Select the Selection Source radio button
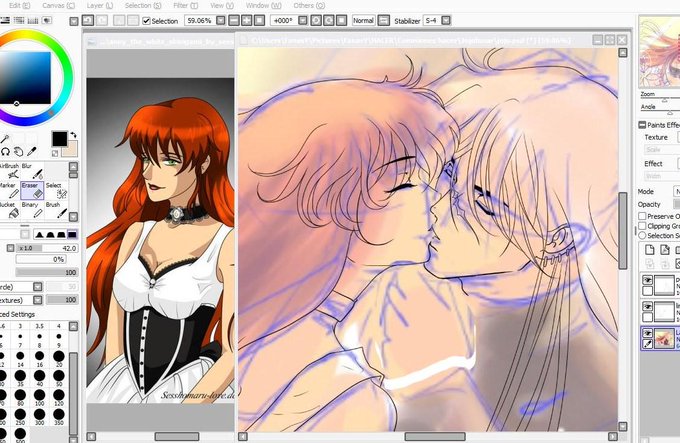This screenshot has height=443, width=680. pos(642,235)
